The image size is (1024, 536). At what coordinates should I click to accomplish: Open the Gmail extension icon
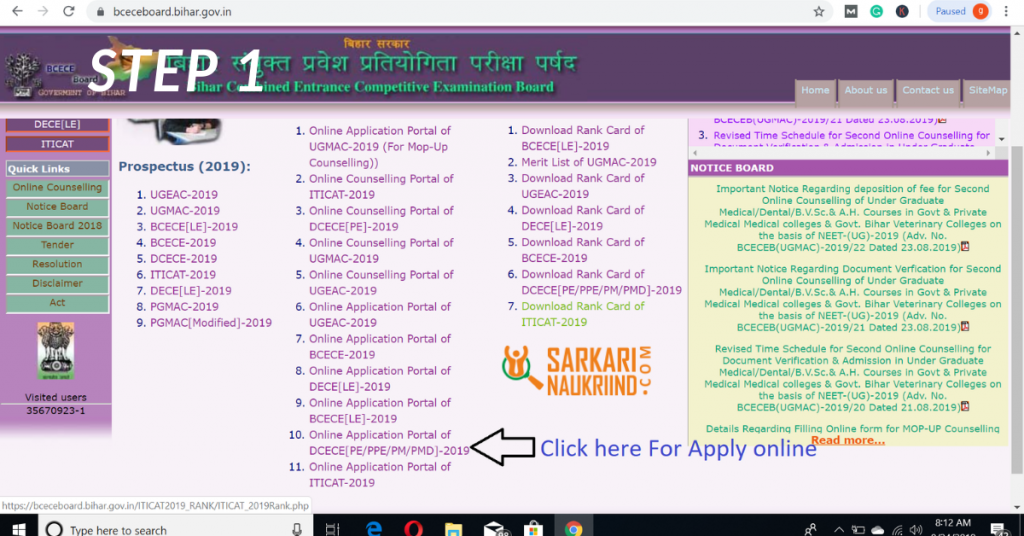coord(851,11)
